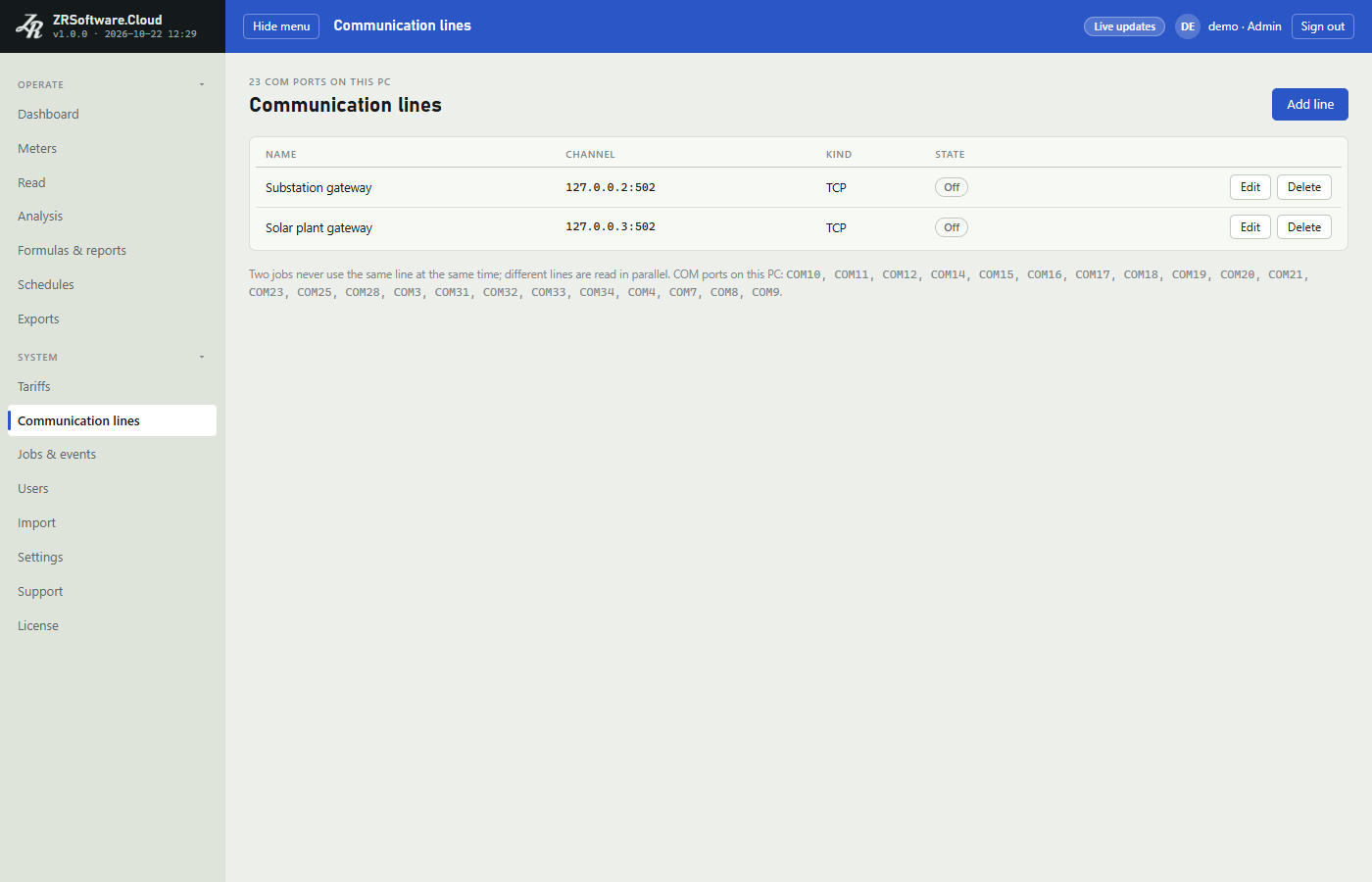Click the TCP kind for Solar plant gateway
Viewport: 1372px width, 882px height.
point(836,228)
